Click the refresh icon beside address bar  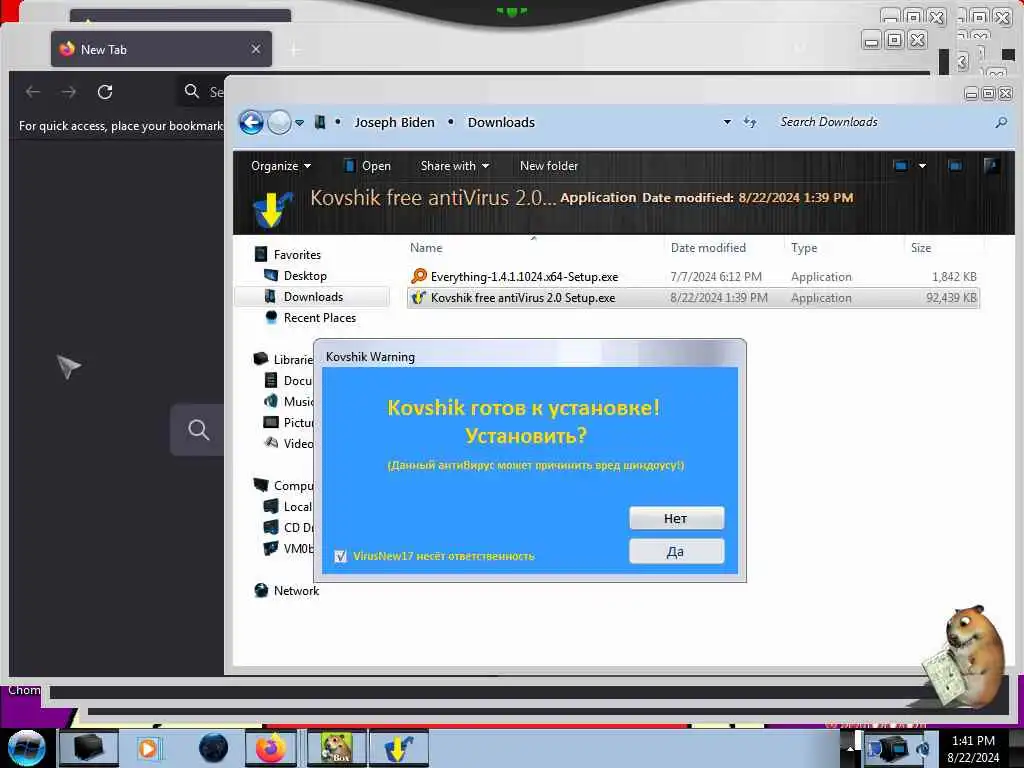(750, 122)
